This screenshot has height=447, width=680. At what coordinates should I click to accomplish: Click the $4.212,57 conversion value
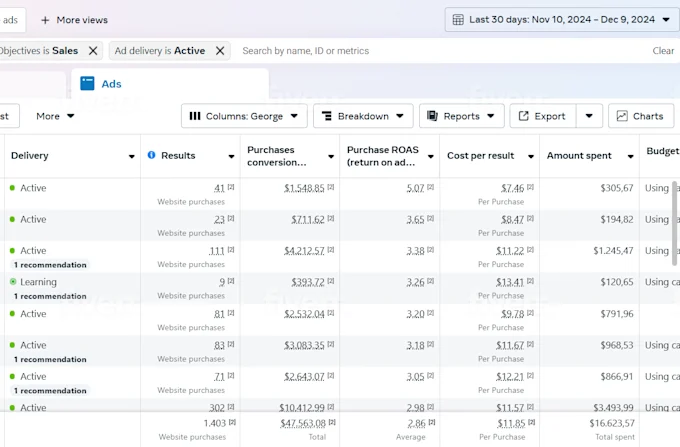304,251
